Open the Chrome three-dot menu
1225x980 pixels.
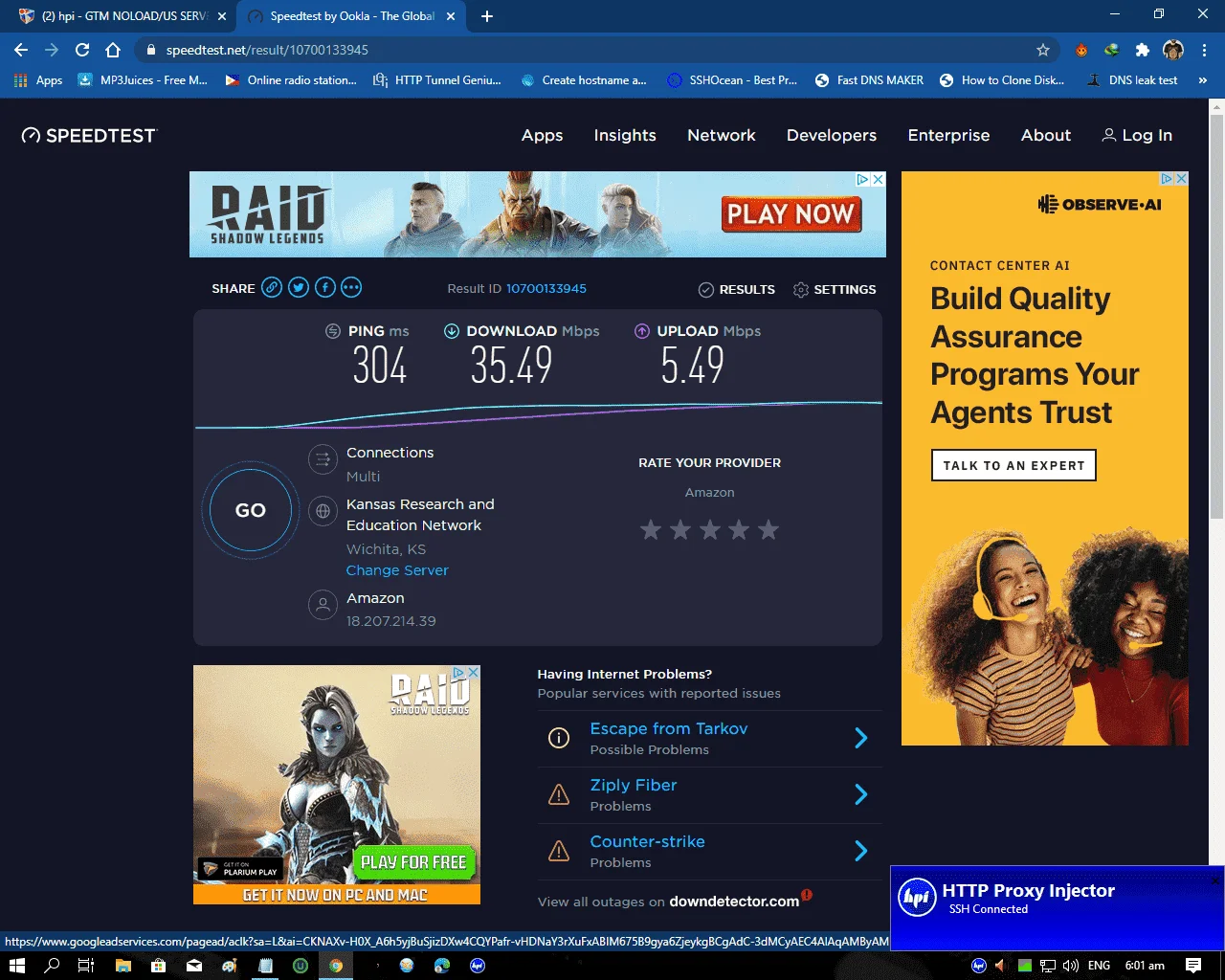1204,50
